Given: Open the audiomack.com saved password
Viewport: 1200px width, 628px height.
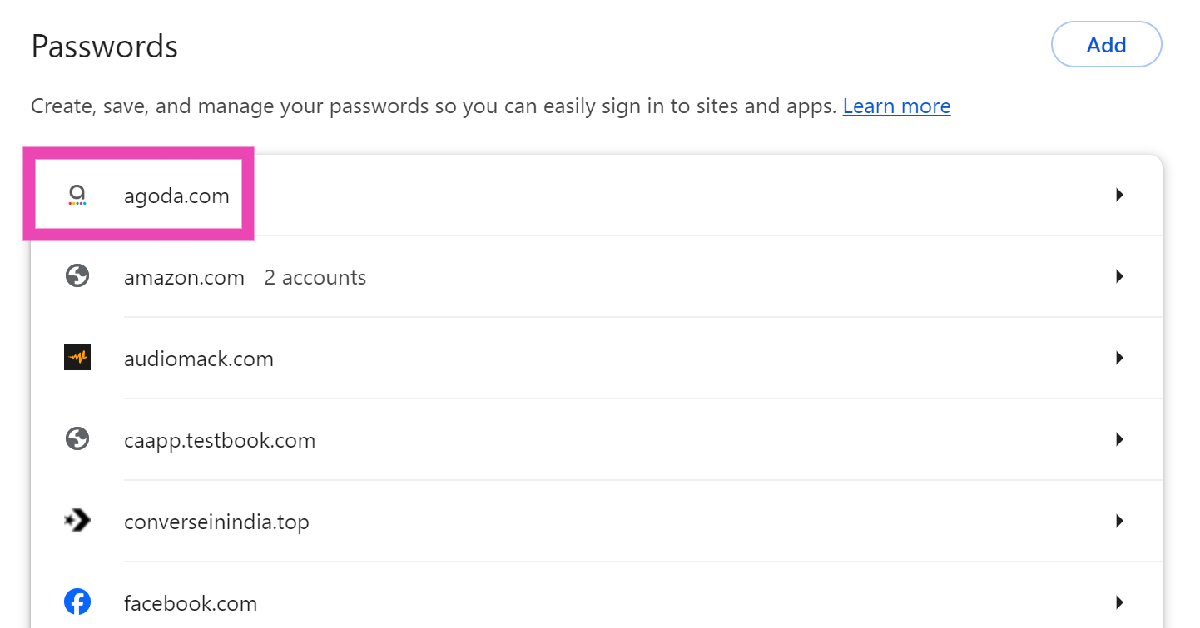Looking at the screenshot, I should point(198,359).
